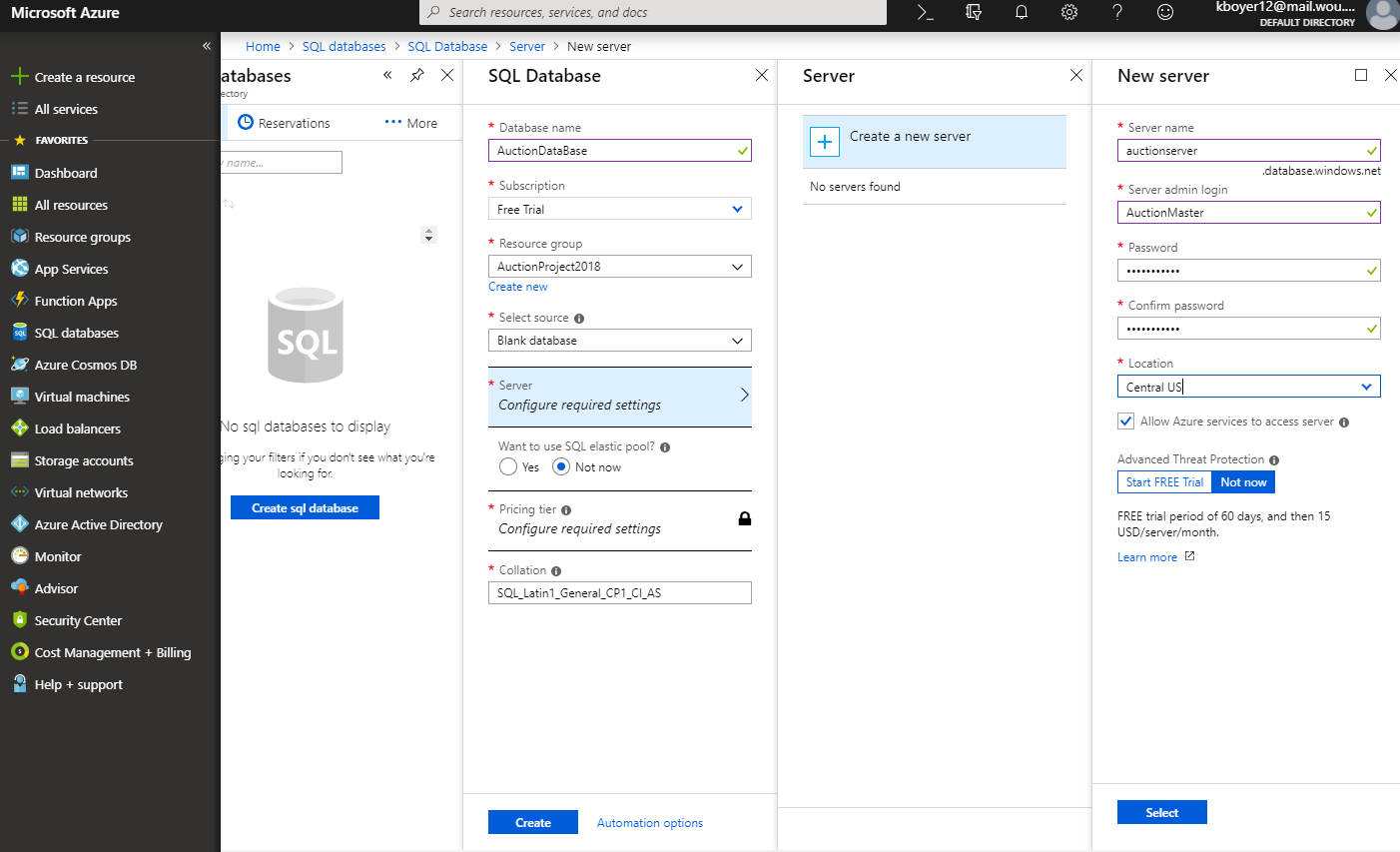Click the Server name input field
This screenshot has height=852, width=1400.
(1248, 151)
